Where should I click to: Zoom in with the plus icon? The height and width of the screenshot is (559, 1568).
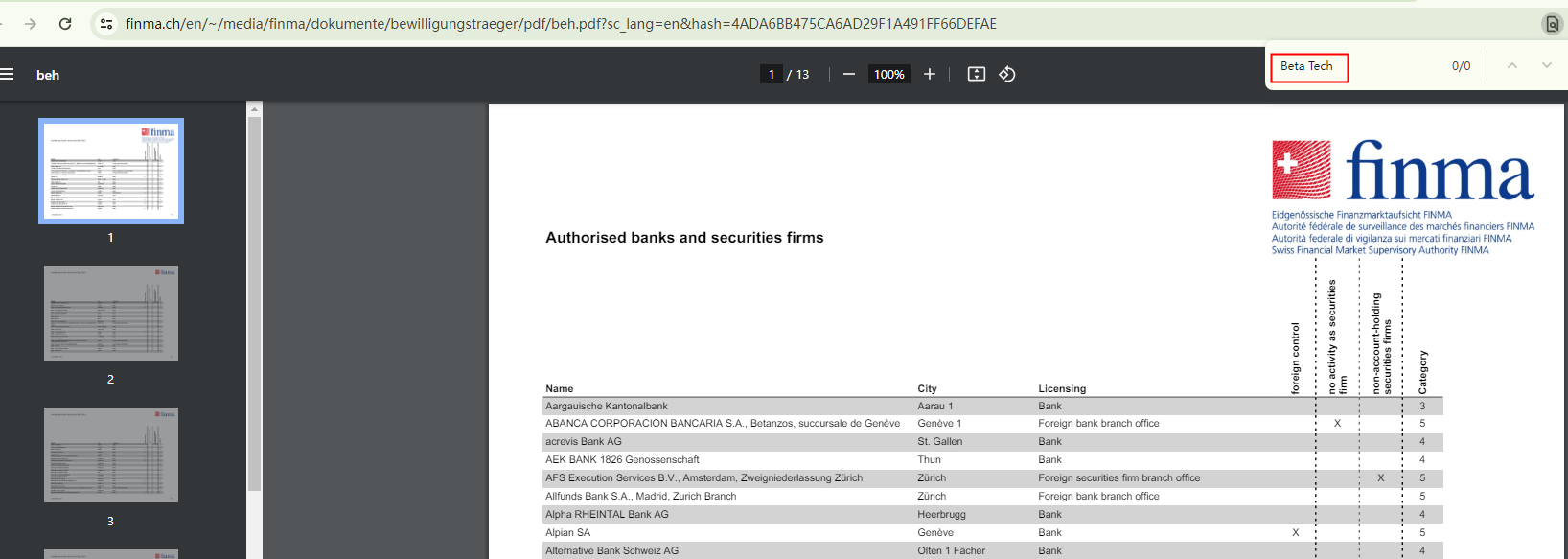[929, 75]
